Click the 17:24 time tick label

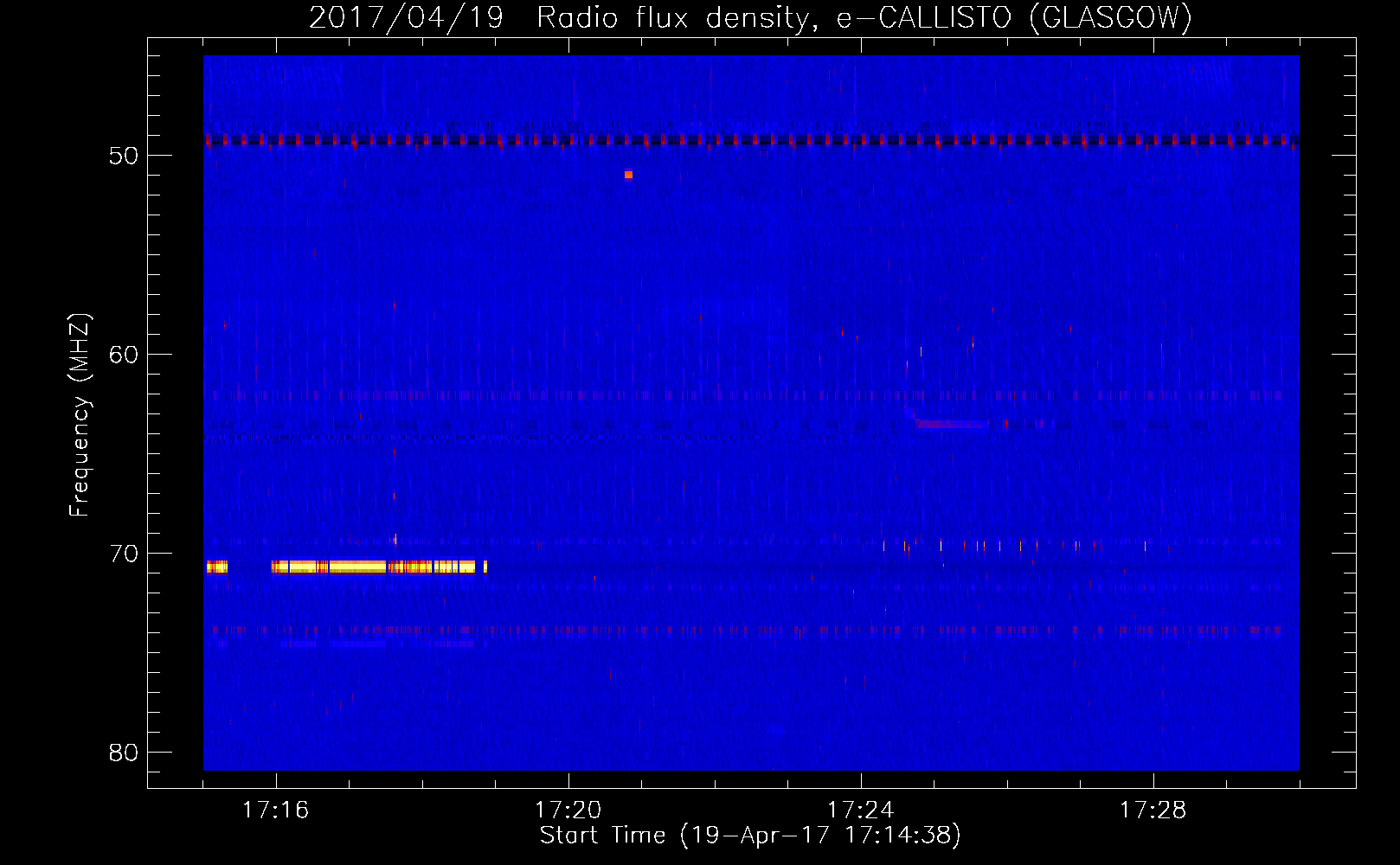pos(861,810)
